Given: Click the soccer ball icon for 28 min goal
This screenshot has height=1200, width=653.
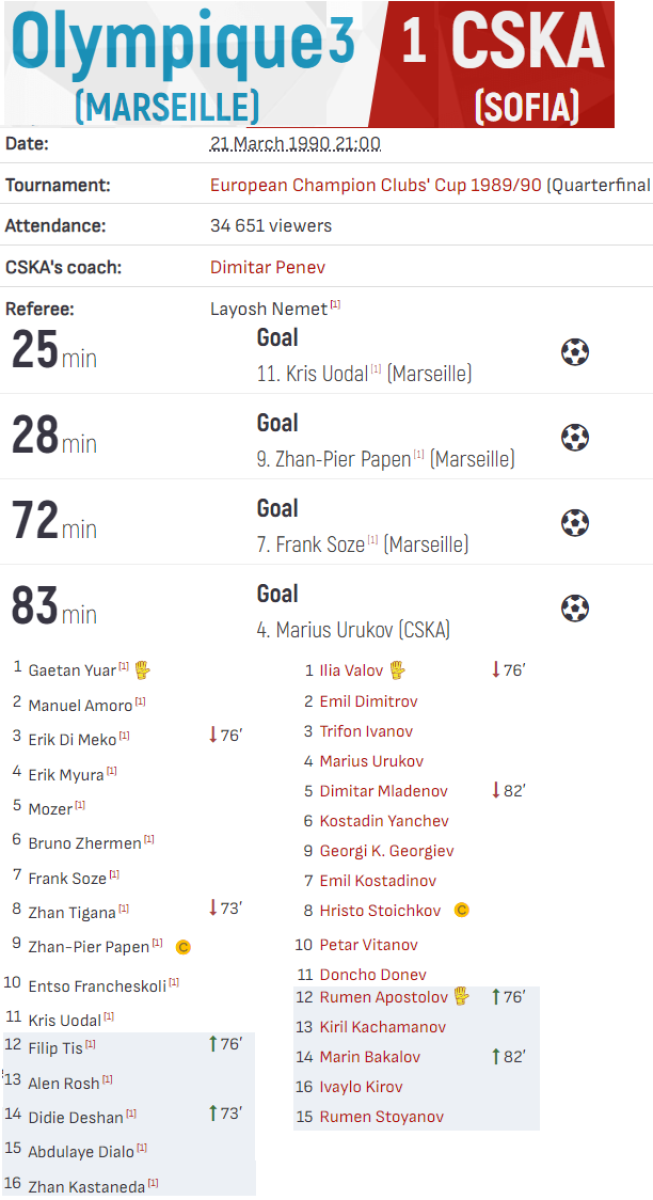Looking at the screenshot, I should pyautogui.click(x=574, y=438).
